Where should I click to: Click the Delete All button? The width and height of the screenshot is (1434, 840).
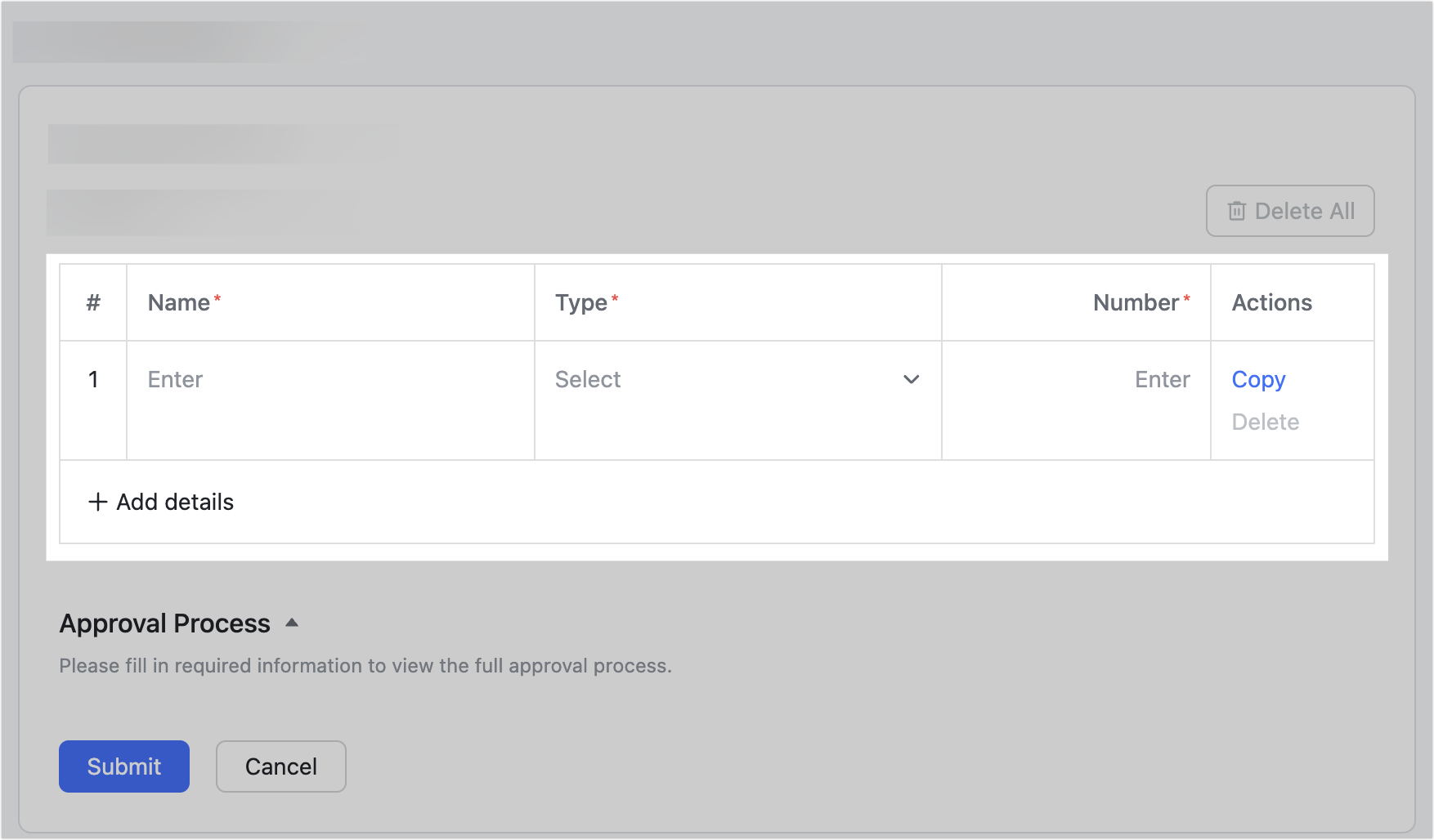[x=1289, y=211]
